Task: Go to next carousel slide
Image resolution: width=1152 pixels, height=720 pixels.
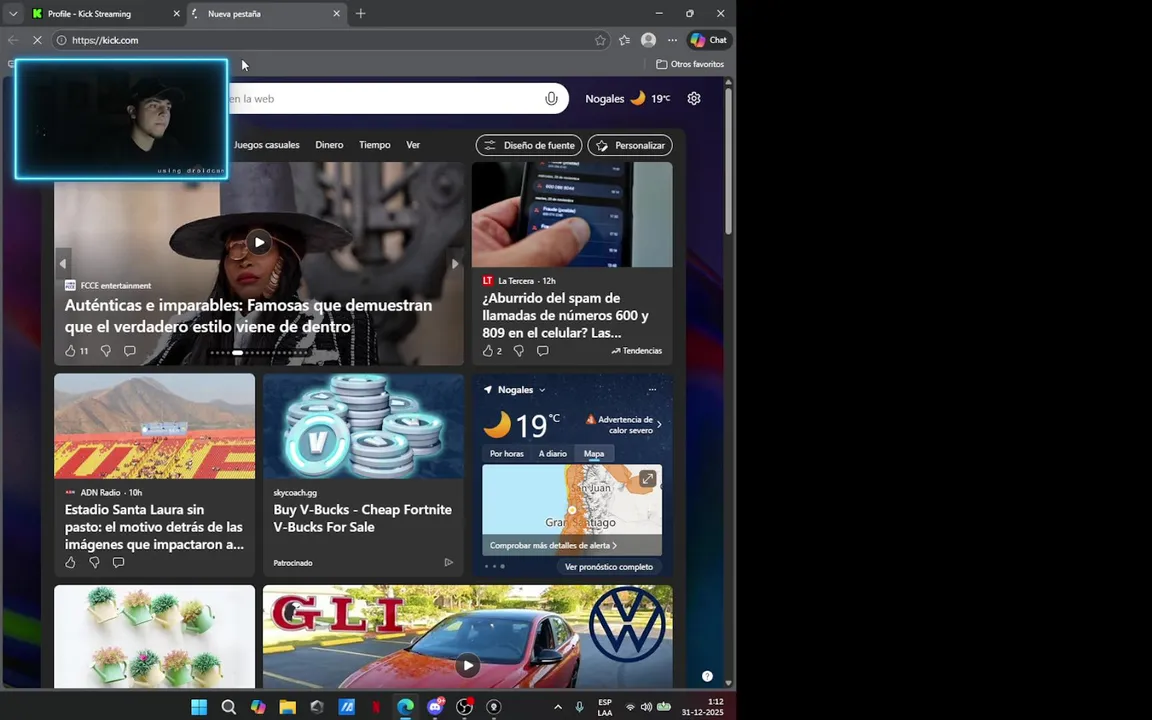Action: pyautogui.click(x=455, y=263)
